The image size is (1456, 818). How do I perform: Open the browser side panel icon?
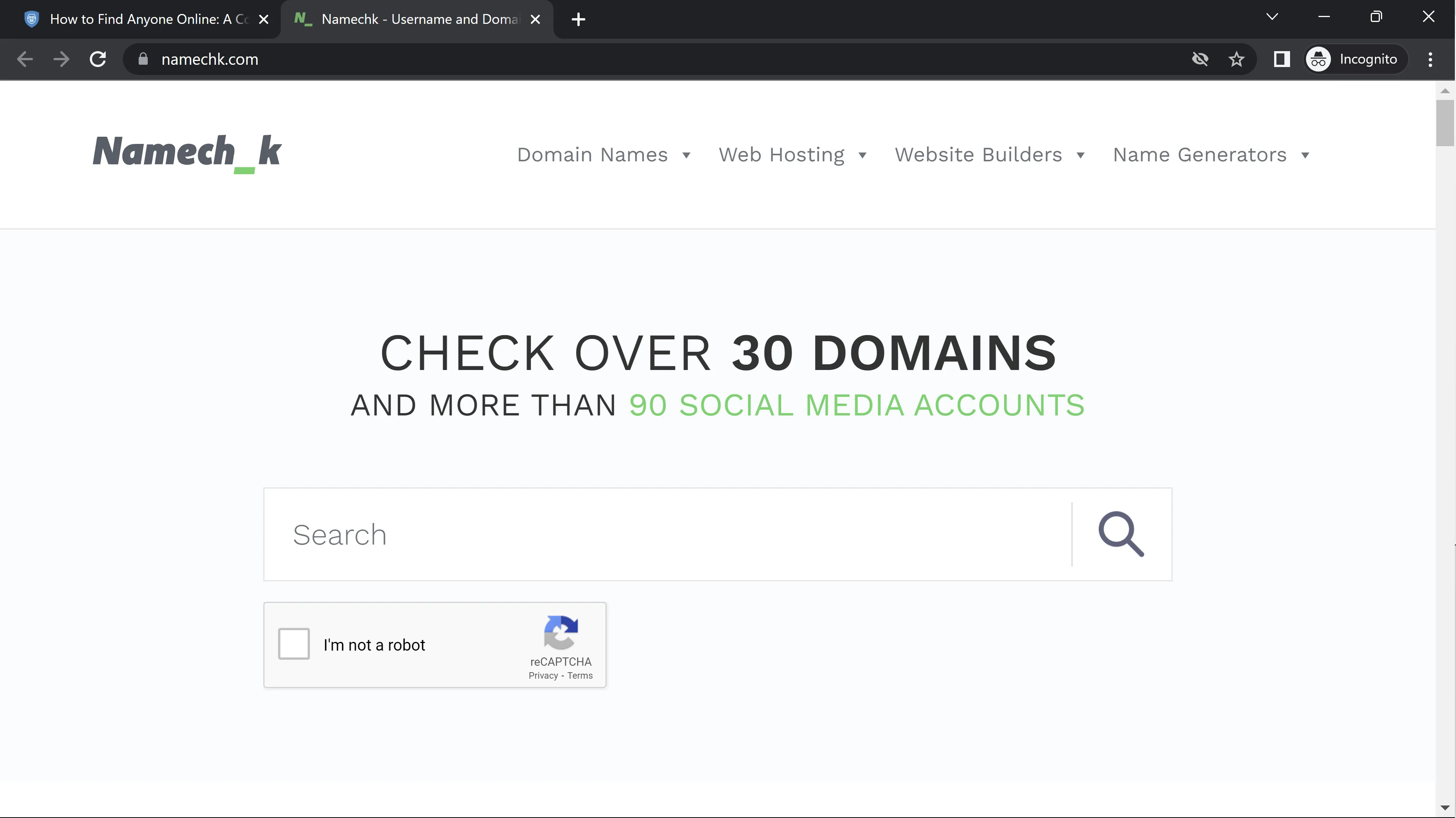pyautogui.click(x=1281, y=59)
